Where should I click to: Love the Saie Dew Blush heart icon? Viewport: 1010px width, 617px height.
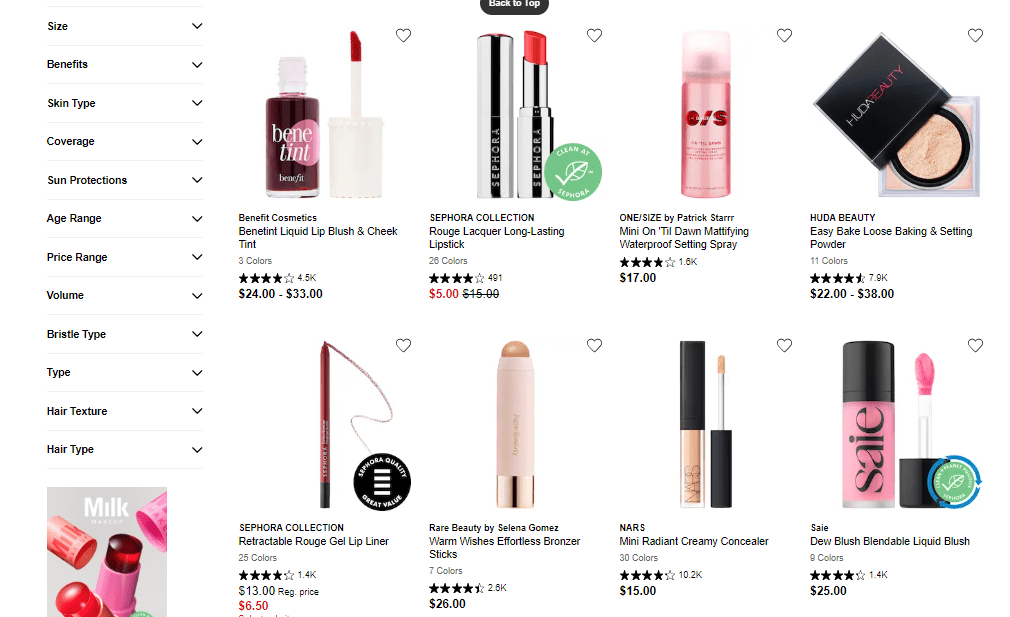pos(975,345)
